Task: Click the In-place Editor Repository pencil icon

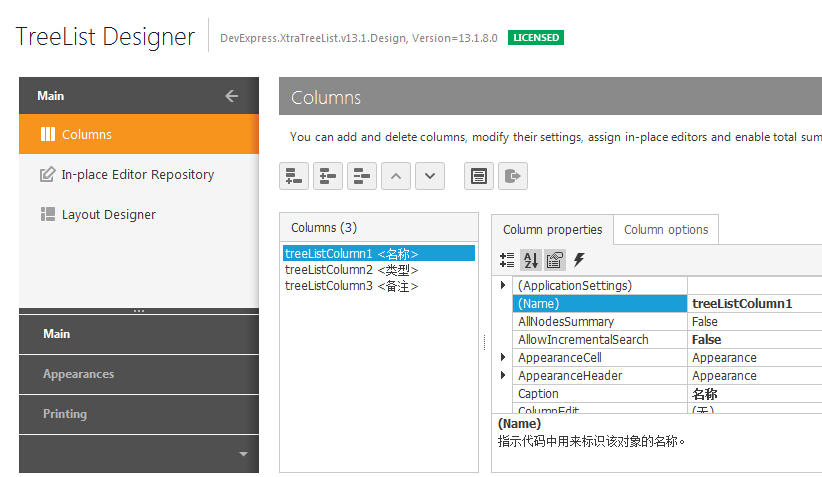Action: 47,174
